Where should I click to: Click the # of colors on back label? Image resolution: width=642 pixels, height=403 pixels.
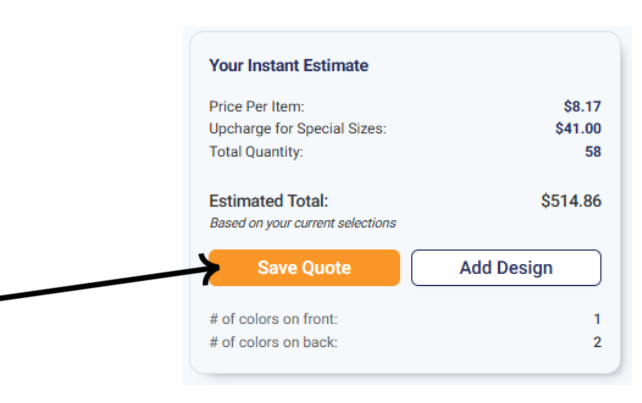click(x=273, y=342)
